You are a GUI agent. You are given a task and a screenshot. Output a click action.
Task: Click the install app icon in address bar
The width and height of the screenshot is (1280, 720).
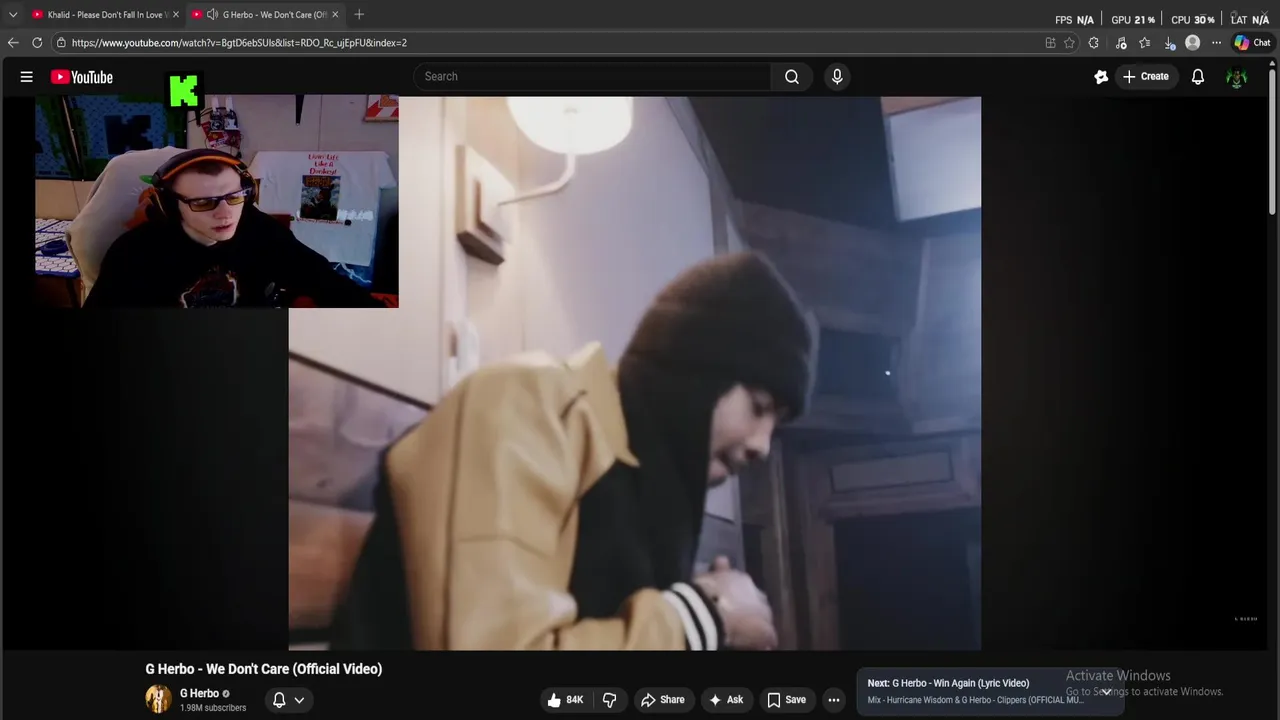(1050, 43)
